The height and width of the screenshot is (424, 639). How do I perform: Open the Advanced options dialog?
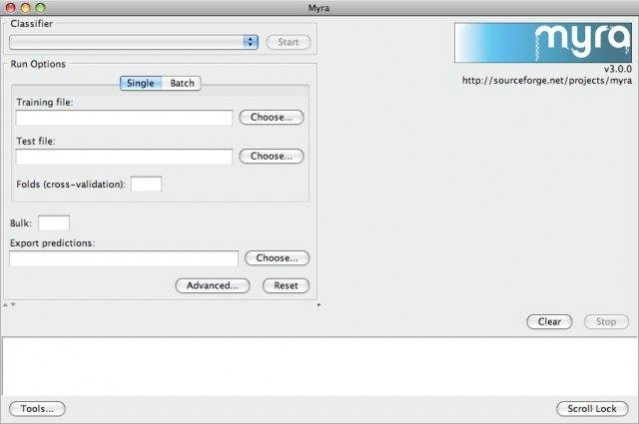[x=212, y=285]
